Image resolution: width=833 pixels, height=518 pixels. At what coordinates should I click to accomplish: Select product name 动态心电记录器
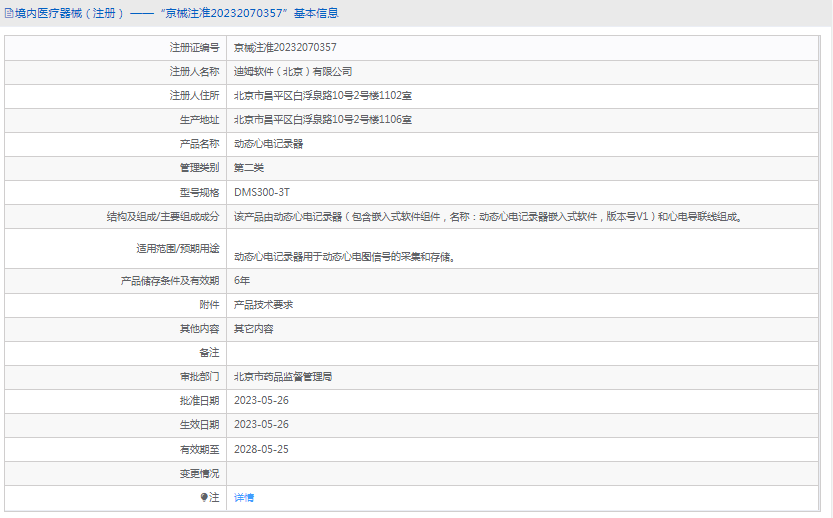268,144
